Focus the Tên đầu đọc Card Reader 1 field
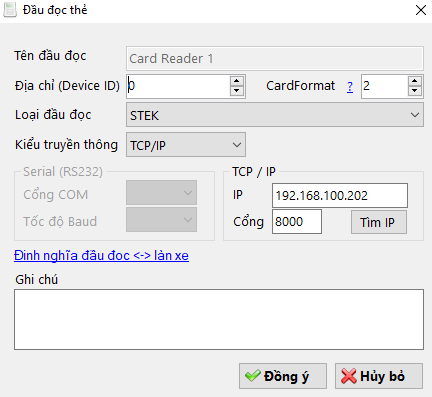 [x=275, y=58]
